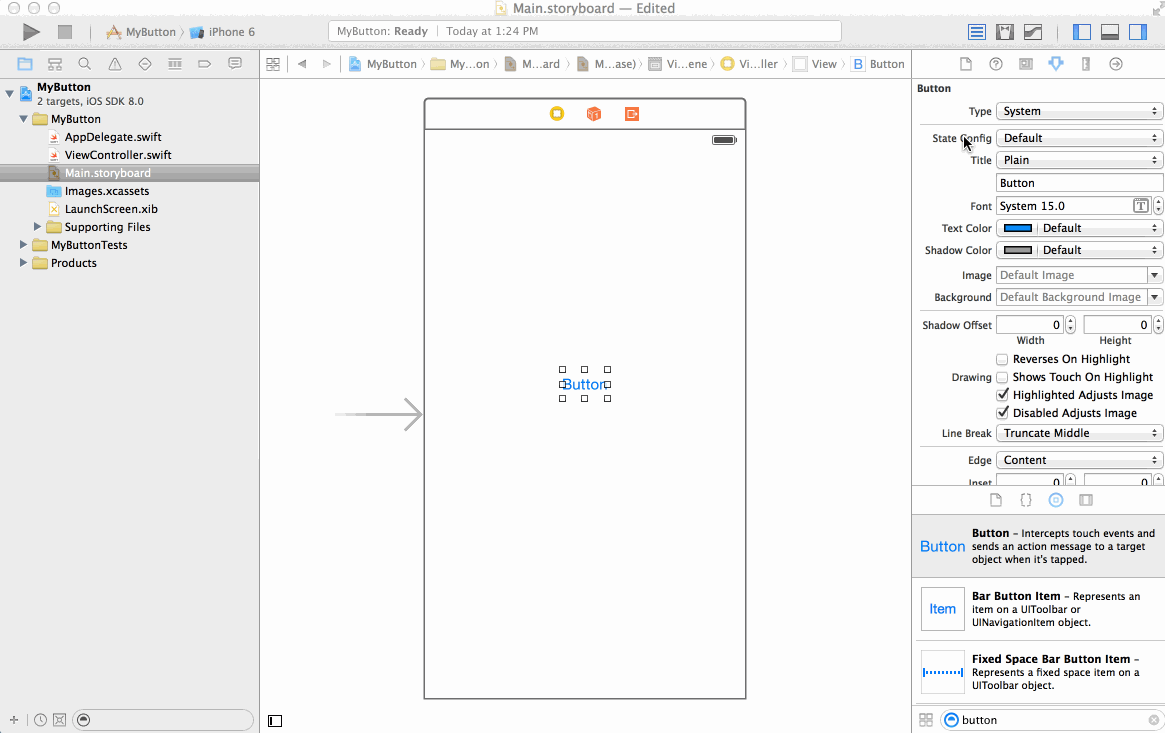The height and width of the screenshot is (733, 1165).
Task: Select Exit icon in scene dock
Action: [632, 114]
